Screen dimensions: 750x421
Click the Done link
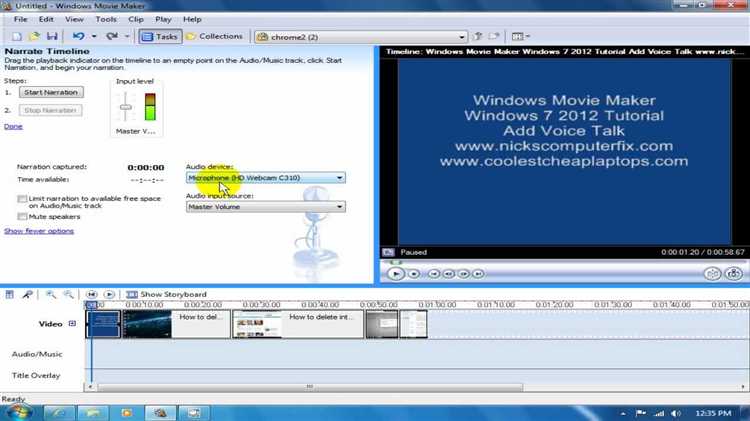(13, 126)
